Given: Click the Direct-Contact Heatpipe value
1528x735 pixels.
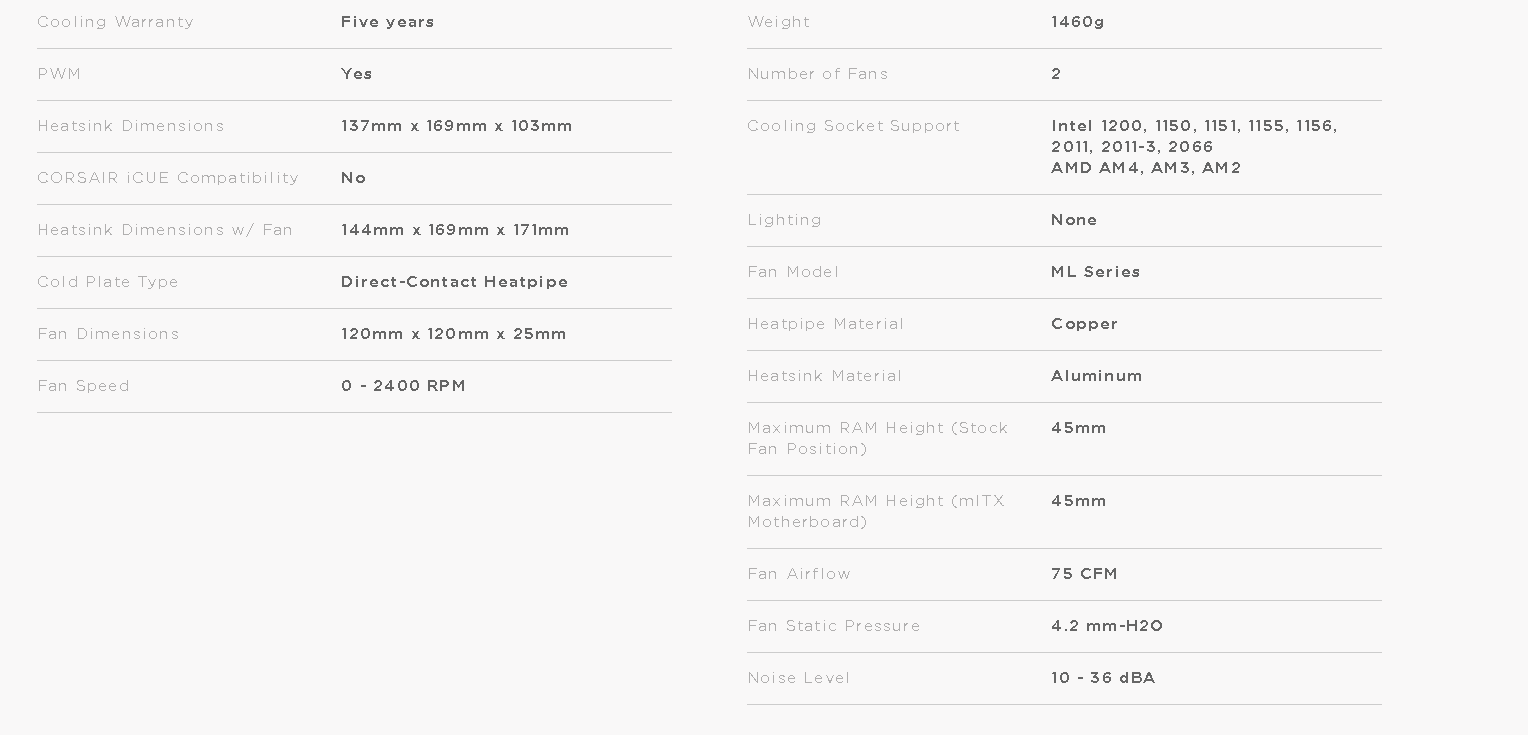Looking at the screenshot, I should pyautogui.click(x=454, y=282).
